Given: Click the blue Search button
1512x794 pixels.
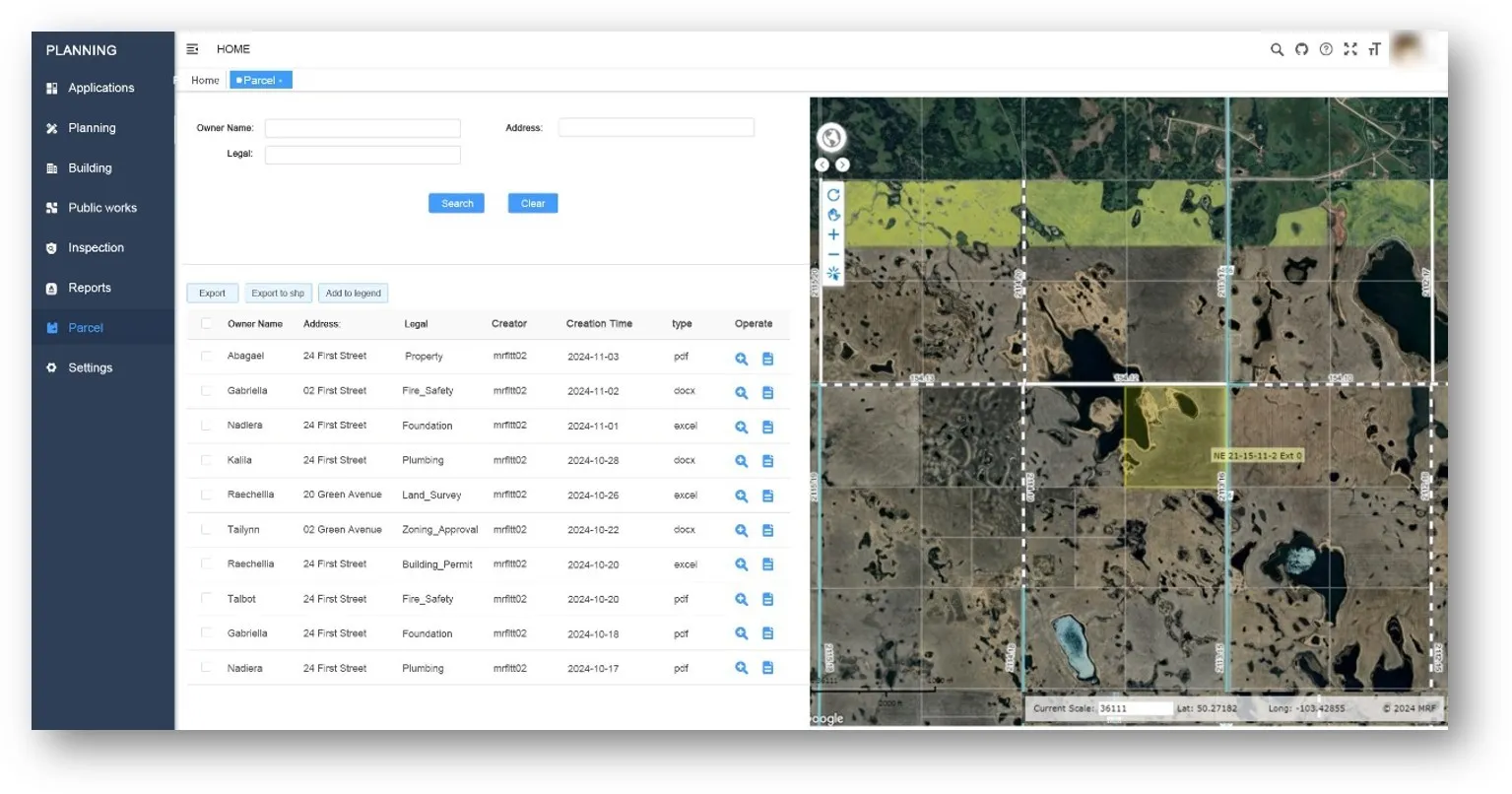Looking at the screenshot, I should [456, 203].
